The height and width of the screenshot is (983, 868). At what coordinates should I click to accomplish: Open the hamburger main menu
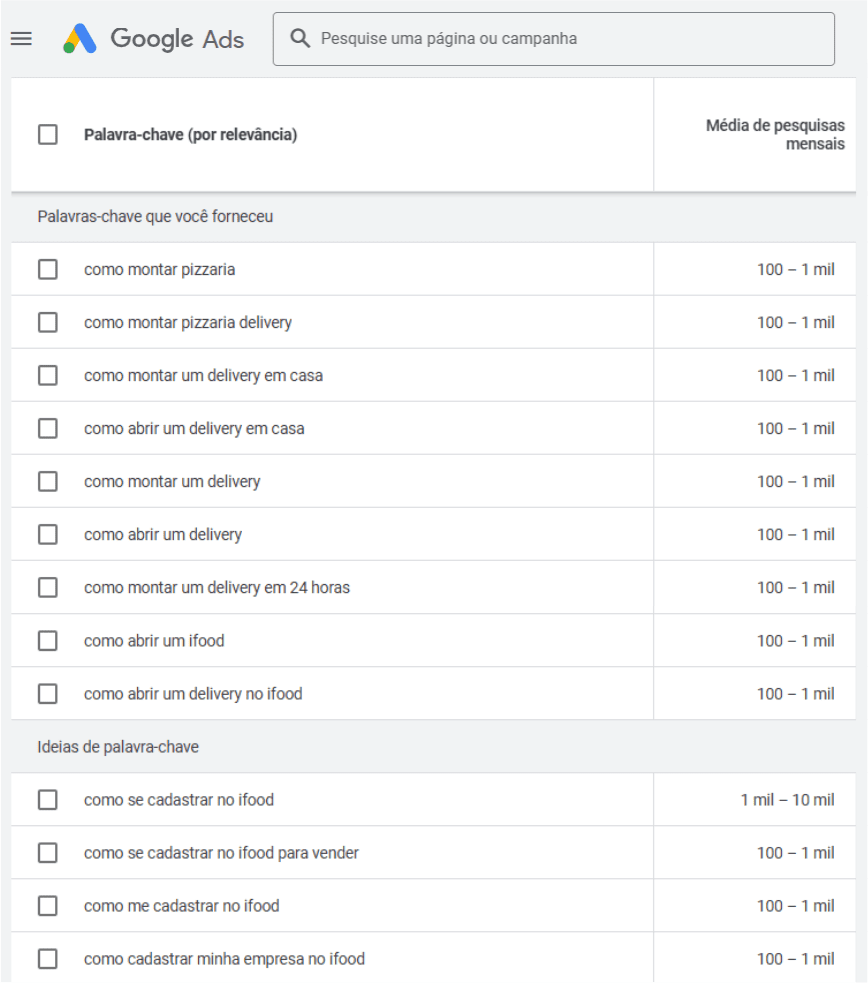tap(21, 39)
